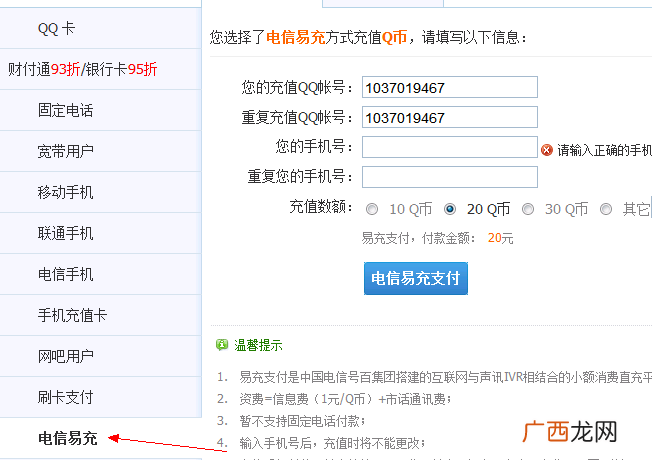Click tip text 暂不支持固定电话付款
The width and height of the screenshot is (652, 460).
click(302, 421)
